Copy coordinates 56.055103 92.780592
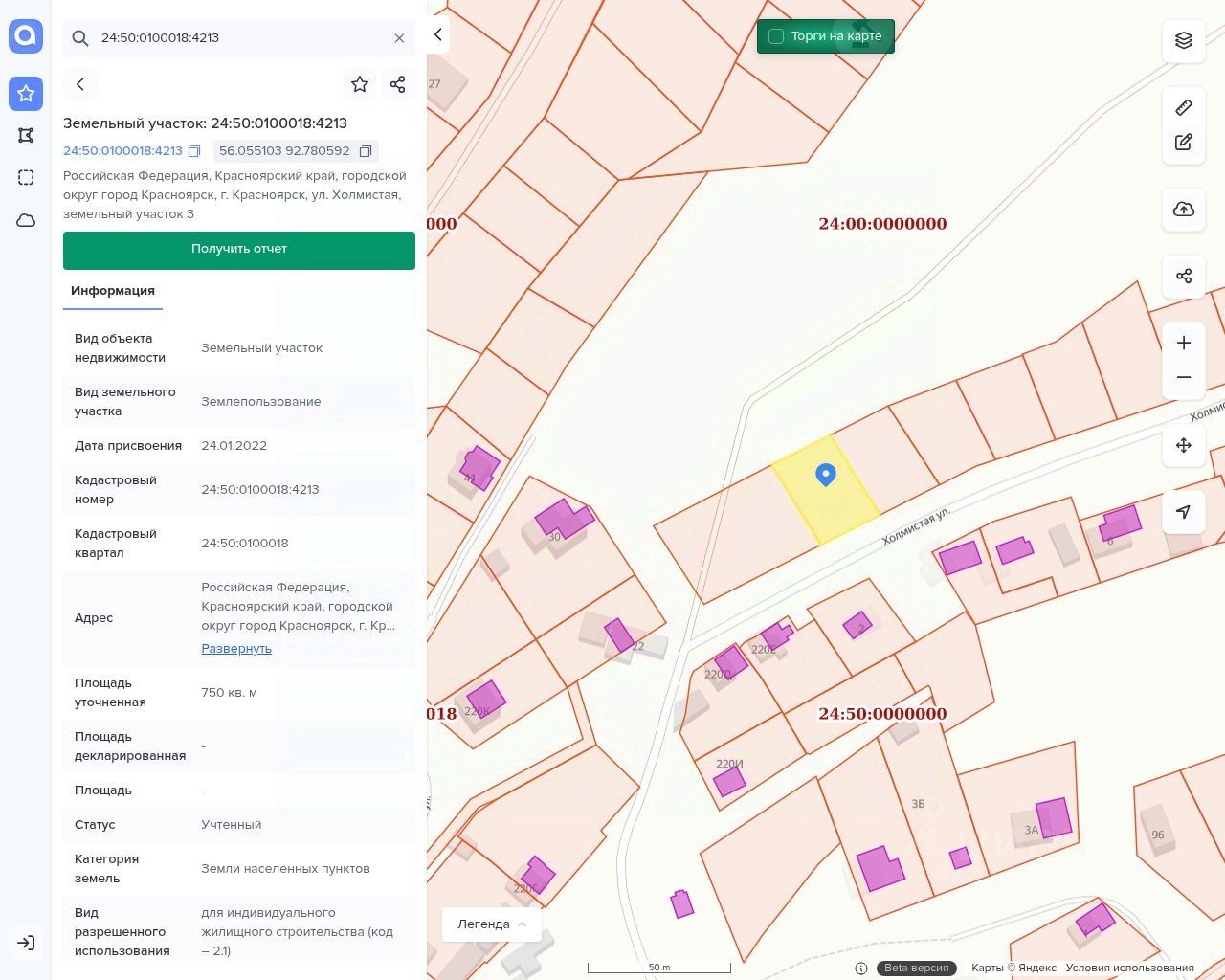 coord(366,151)
